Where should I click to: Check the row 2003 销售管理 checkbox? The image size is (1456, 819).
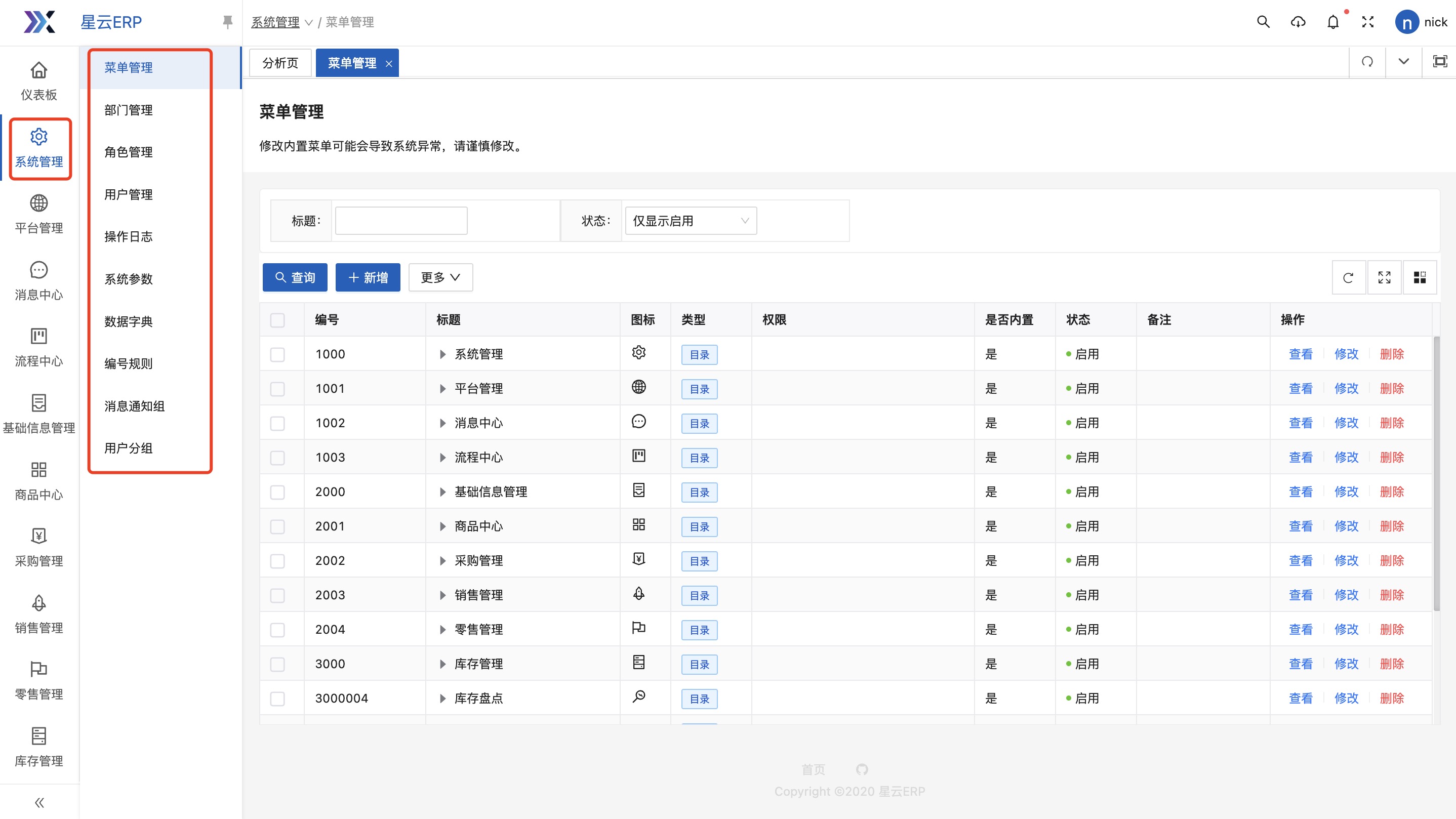point(277,595)
